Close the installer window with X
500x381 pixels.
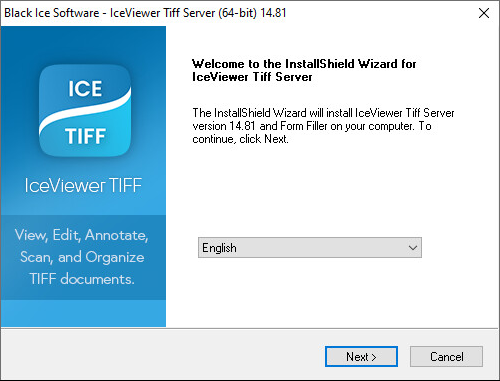point(484,13)
